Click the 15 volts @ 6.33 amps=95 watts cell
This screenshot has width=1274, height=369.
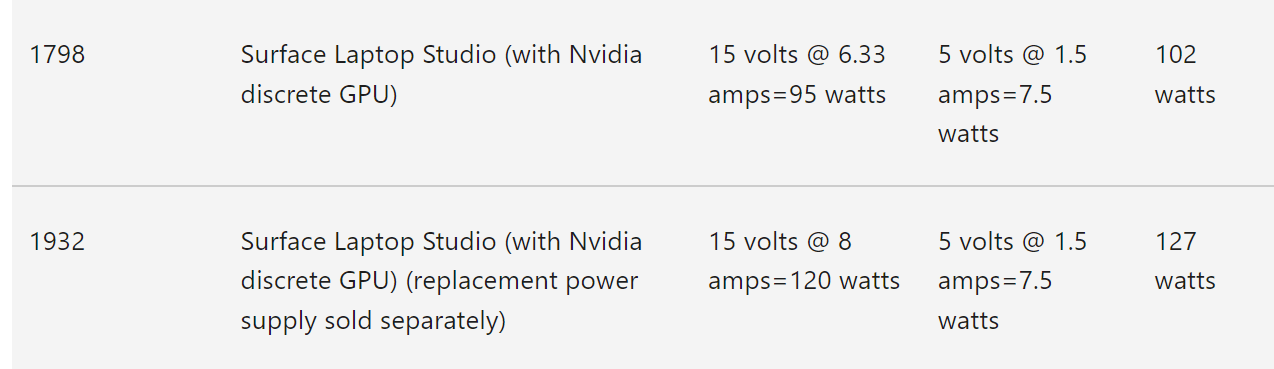point(797,75)
